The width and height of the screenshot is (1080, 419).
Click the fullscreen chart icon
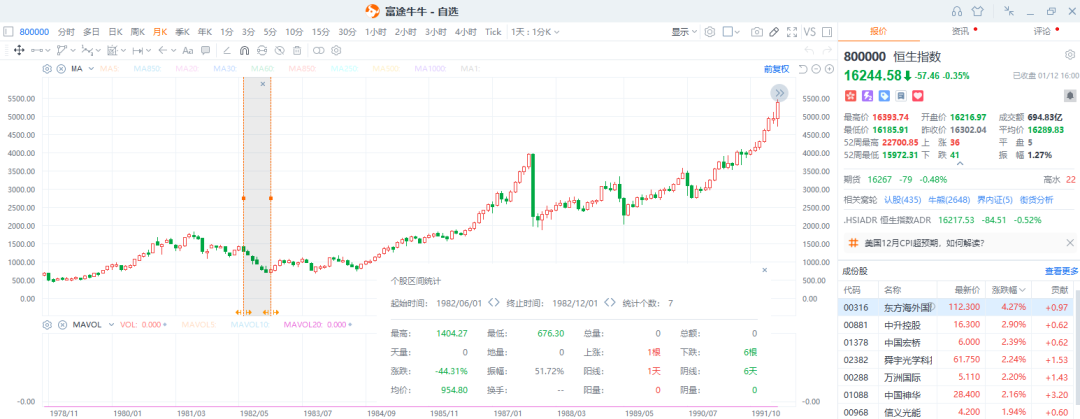792,32
